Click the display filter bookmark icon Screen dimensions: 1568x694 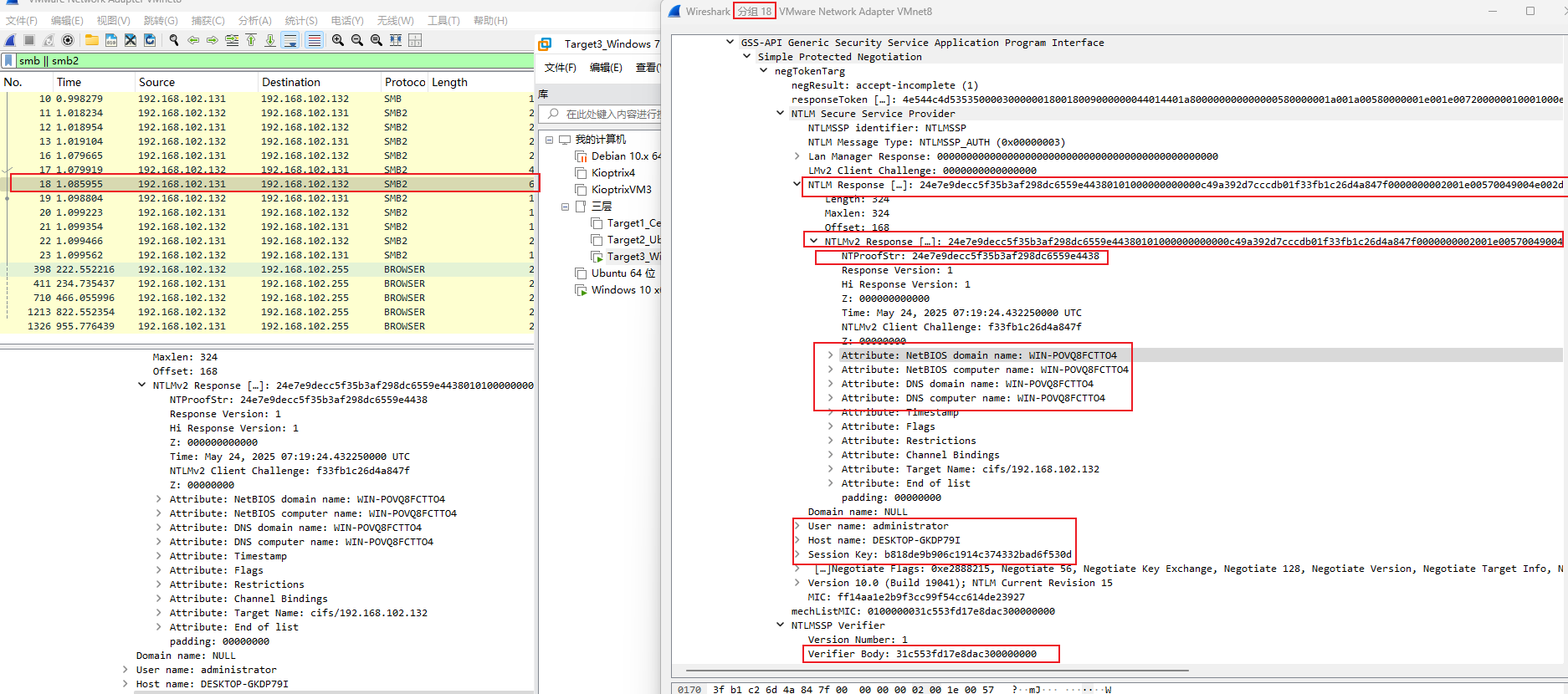click(8, 60)
